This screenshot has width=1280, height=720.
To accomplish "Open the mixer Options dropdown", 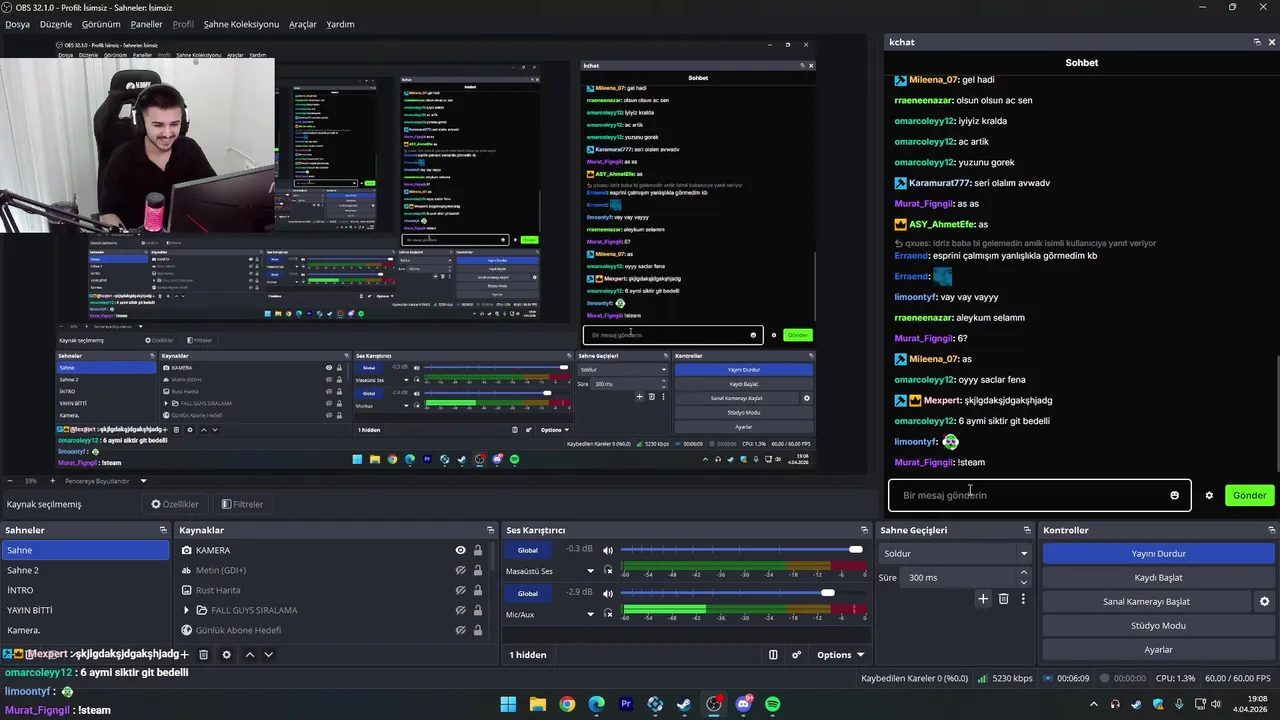I will click(840, 655).
